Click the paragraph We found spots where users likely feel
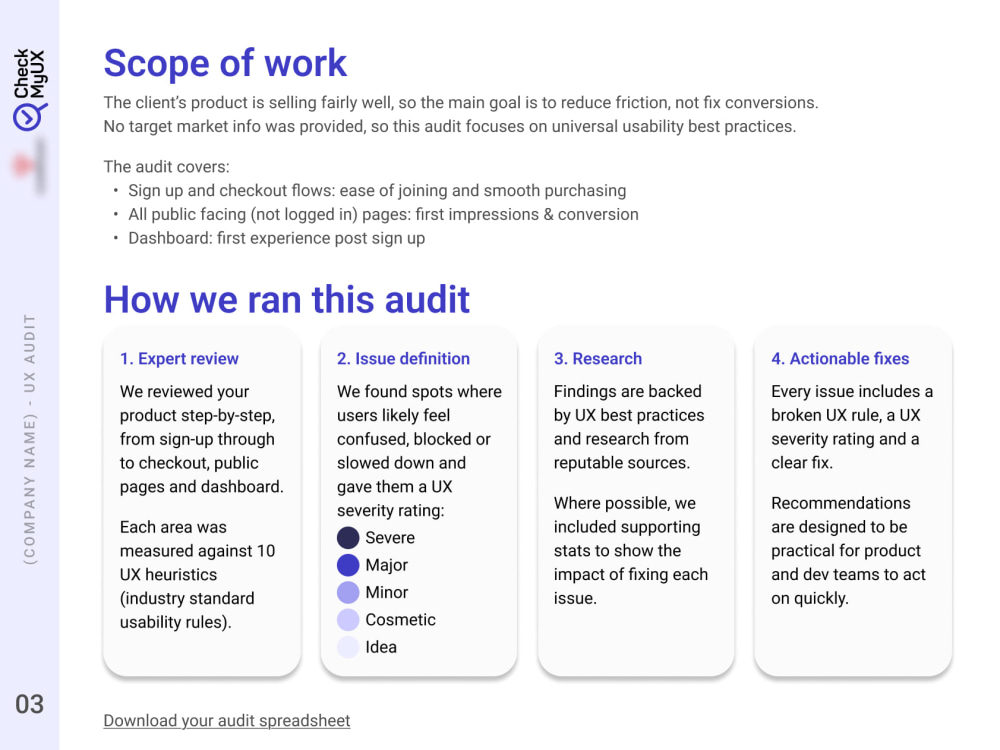Viewport: 1000px width, 750px height. pos(419,451)
